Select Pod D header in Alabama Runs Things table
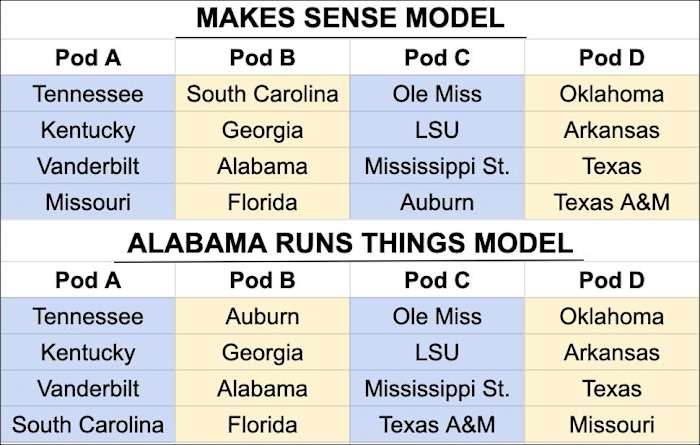This screenshot has height=445, width=700. click(612, 280)
